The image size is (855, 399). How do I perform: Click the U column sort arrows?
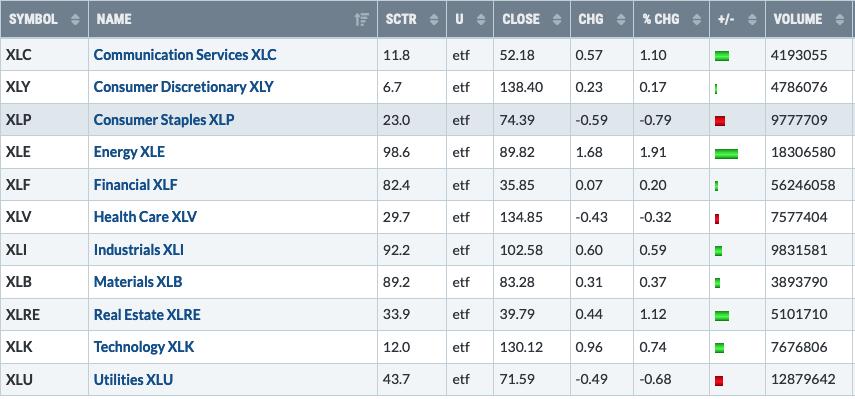pos(481,20)
